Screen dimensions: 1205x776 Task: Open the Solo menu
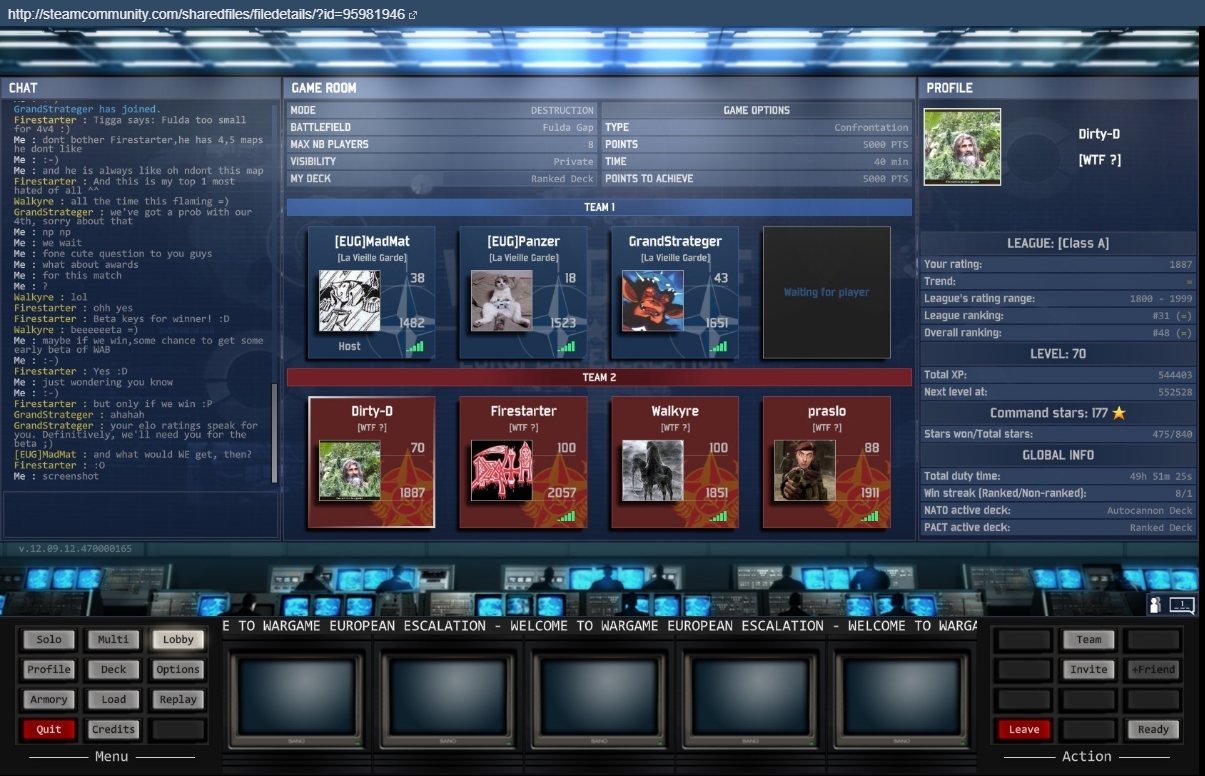pos(49,640)
